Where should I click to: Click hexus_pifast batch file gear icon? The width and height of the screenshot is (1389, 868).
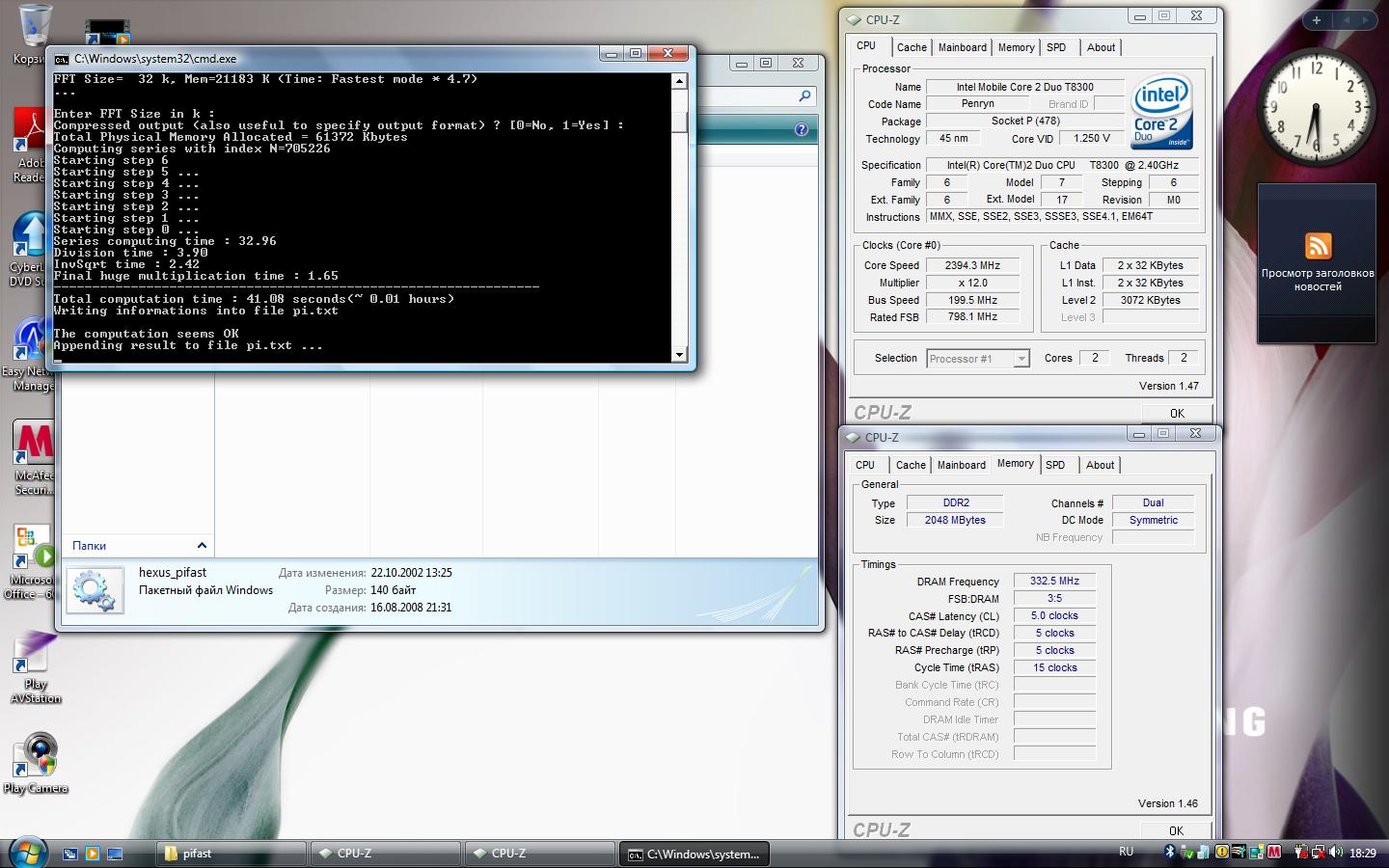click(95, 589)
